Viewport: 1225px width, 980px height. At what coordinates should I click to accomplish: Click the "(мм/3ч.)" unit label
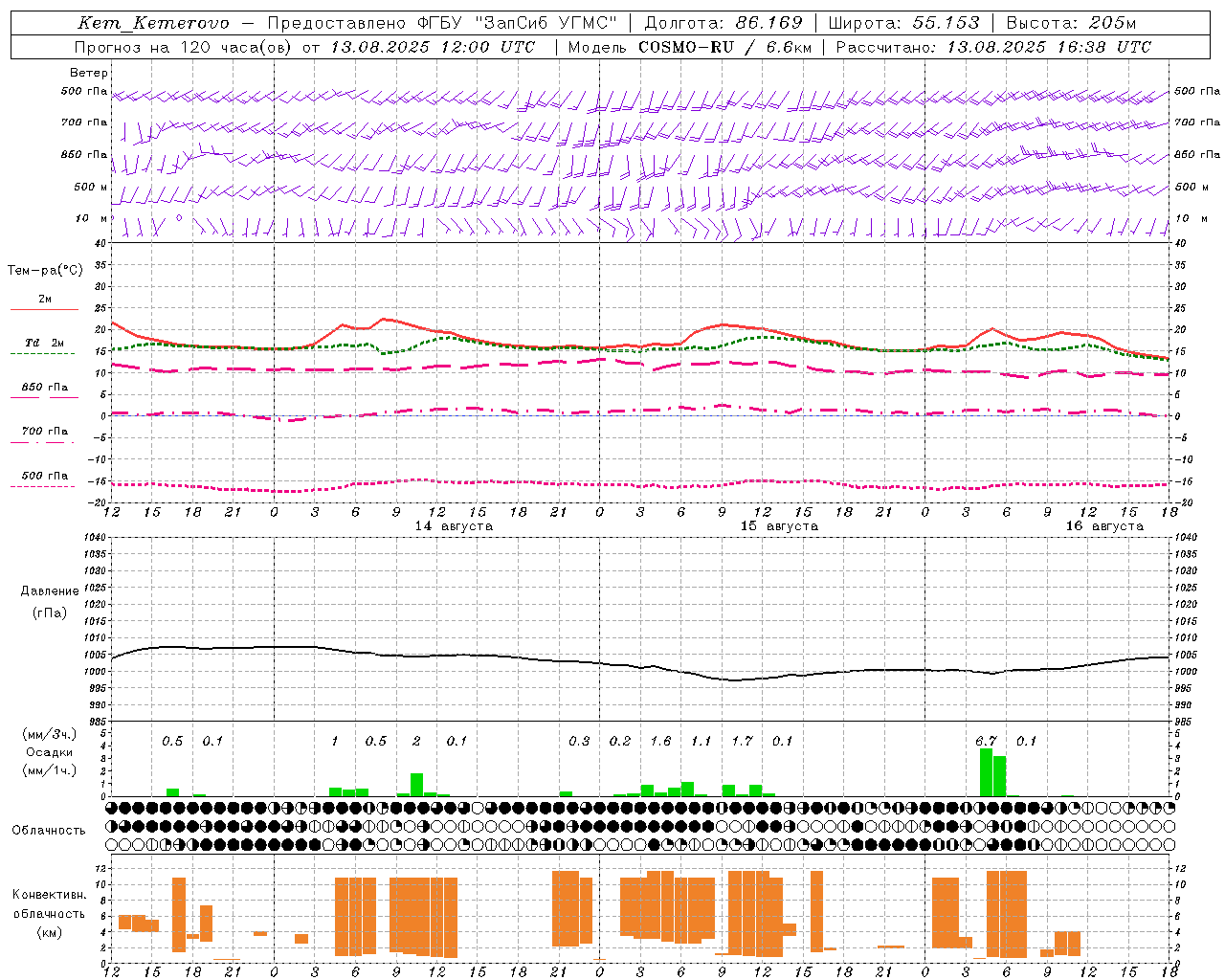point(50,734)
